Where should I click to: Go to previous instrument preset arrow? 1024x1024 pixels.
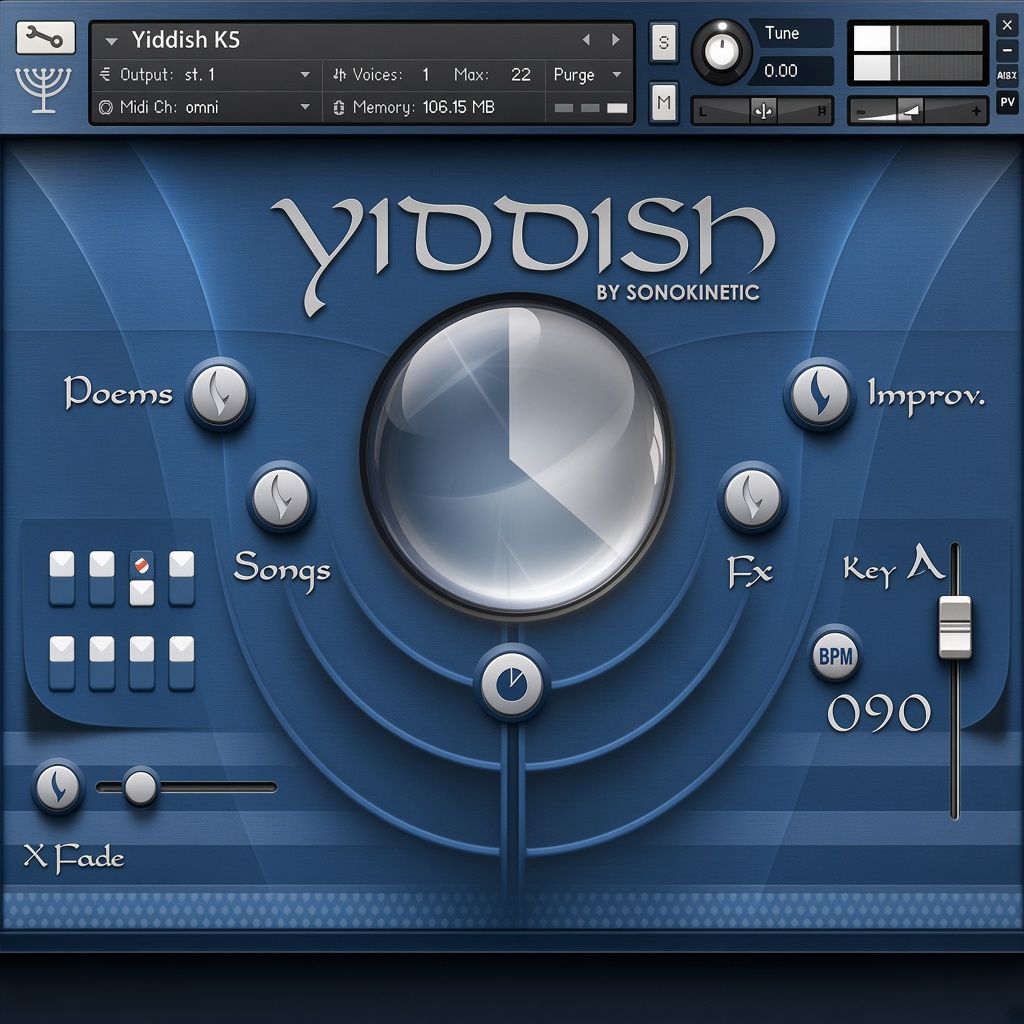[586, 40]
